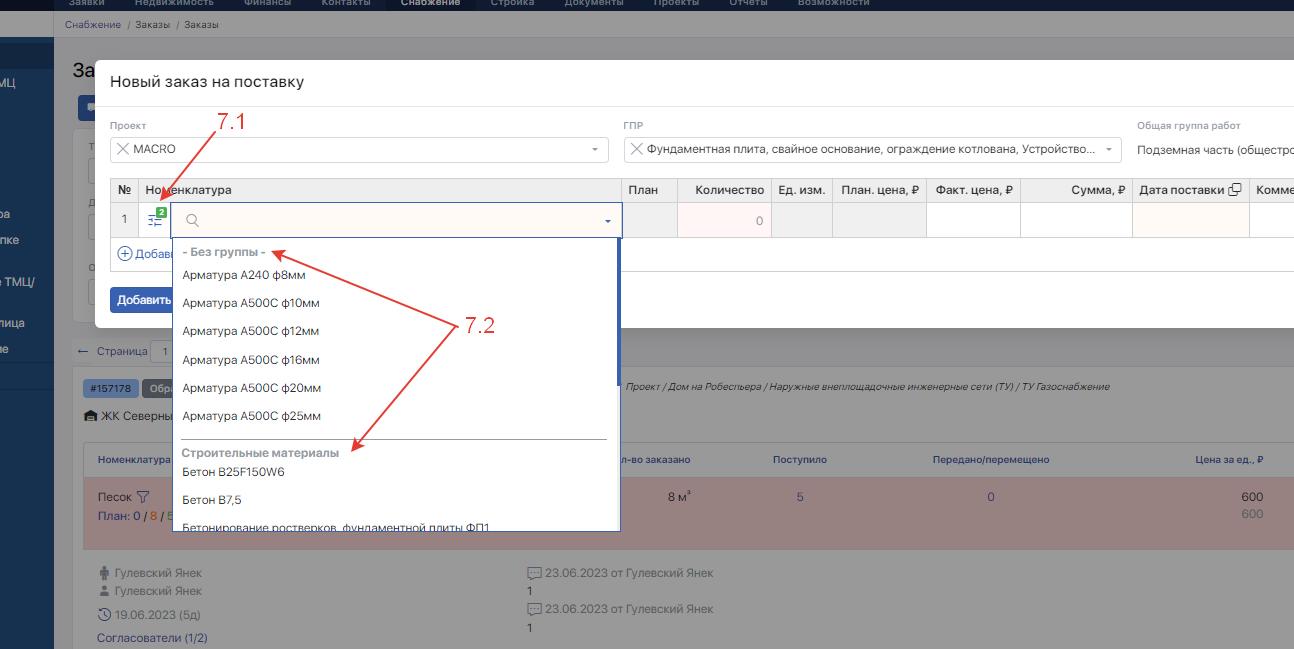Collapse the nomenclature dropdown arrow

pos(607,221)
